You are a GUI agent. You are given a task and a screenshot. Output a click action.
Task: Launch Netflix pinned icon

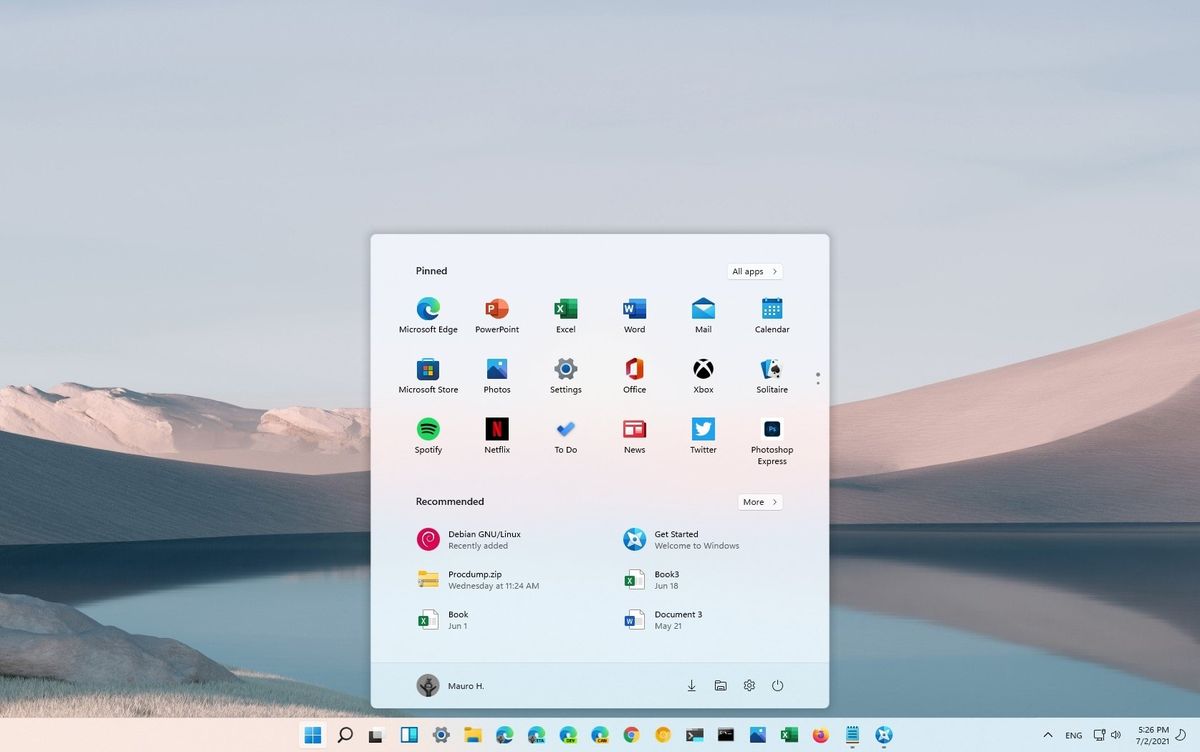point(497,431)
